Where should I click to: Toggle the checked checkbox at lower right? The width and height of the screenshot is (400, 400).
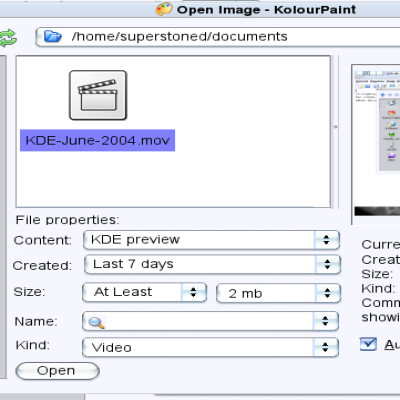368,344
